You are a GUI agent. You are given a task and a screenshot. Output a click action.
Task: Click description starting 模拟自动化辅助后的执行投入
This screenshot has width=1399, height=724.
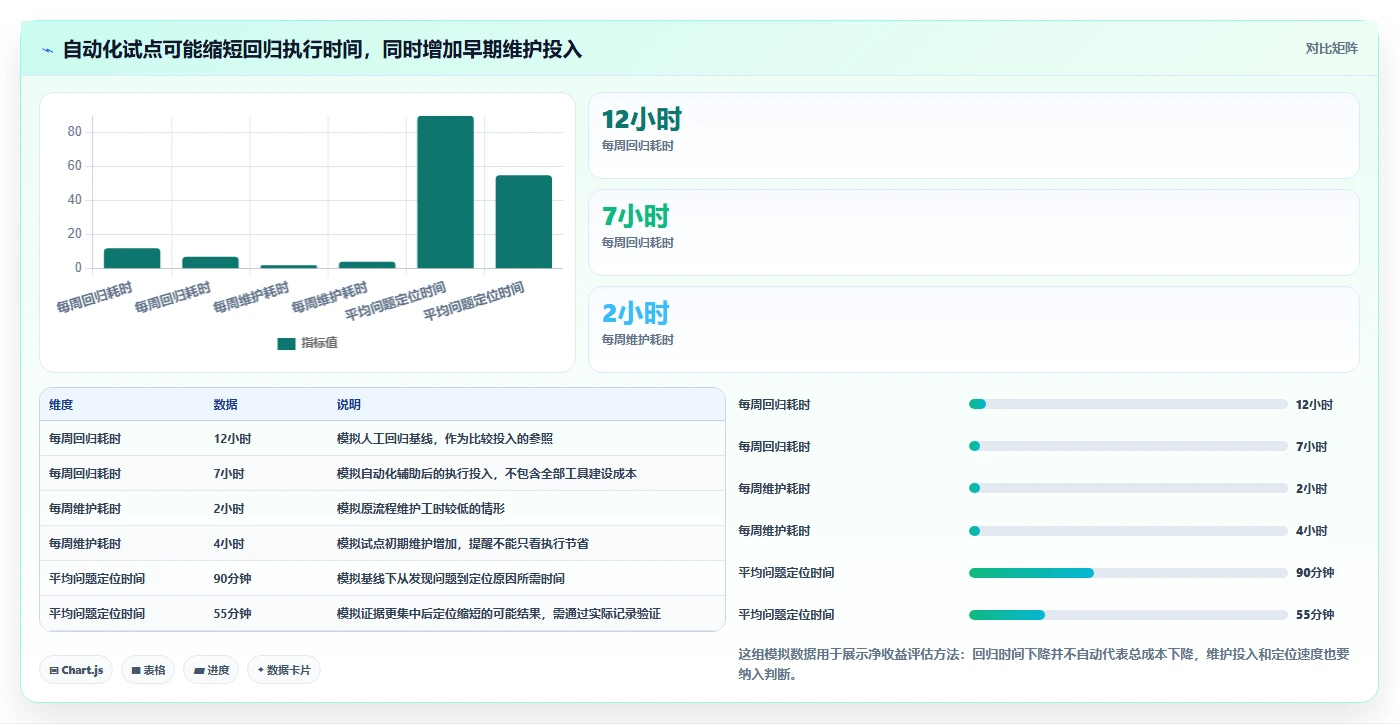coord(487,473)
